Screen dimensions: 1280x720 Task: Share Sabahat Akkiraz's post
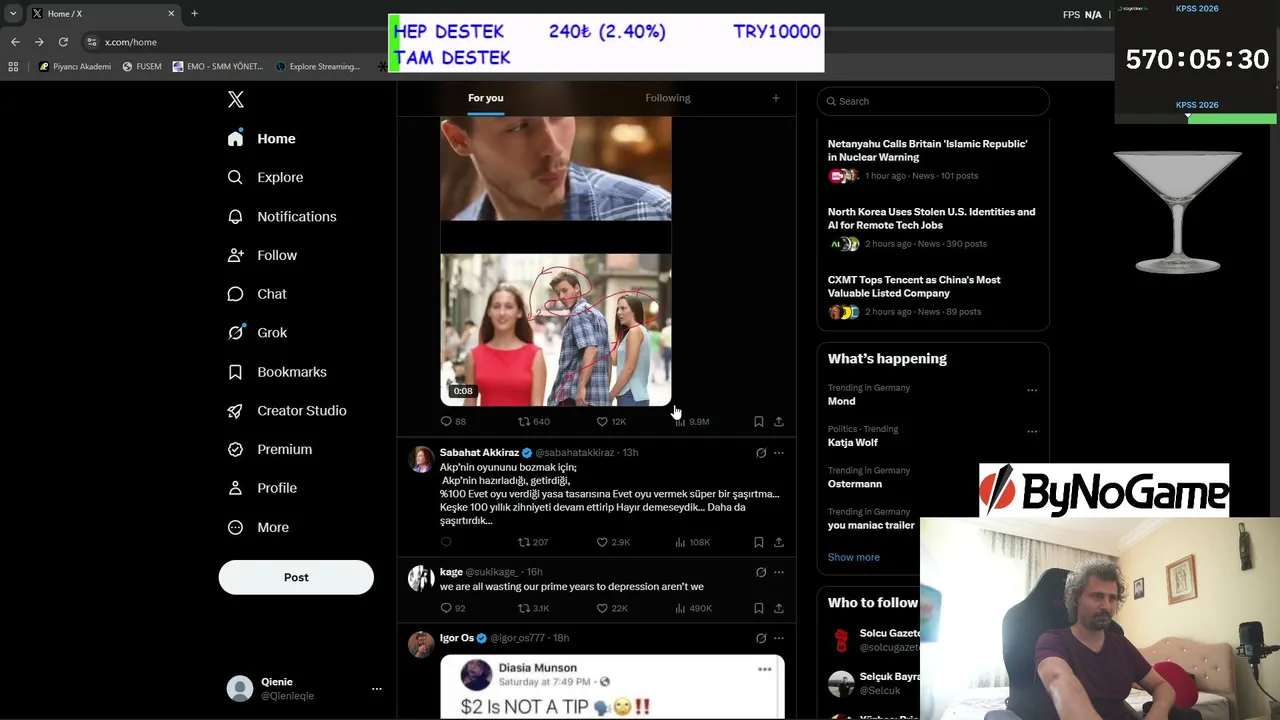pyautogui.click(x=779, y=542)
